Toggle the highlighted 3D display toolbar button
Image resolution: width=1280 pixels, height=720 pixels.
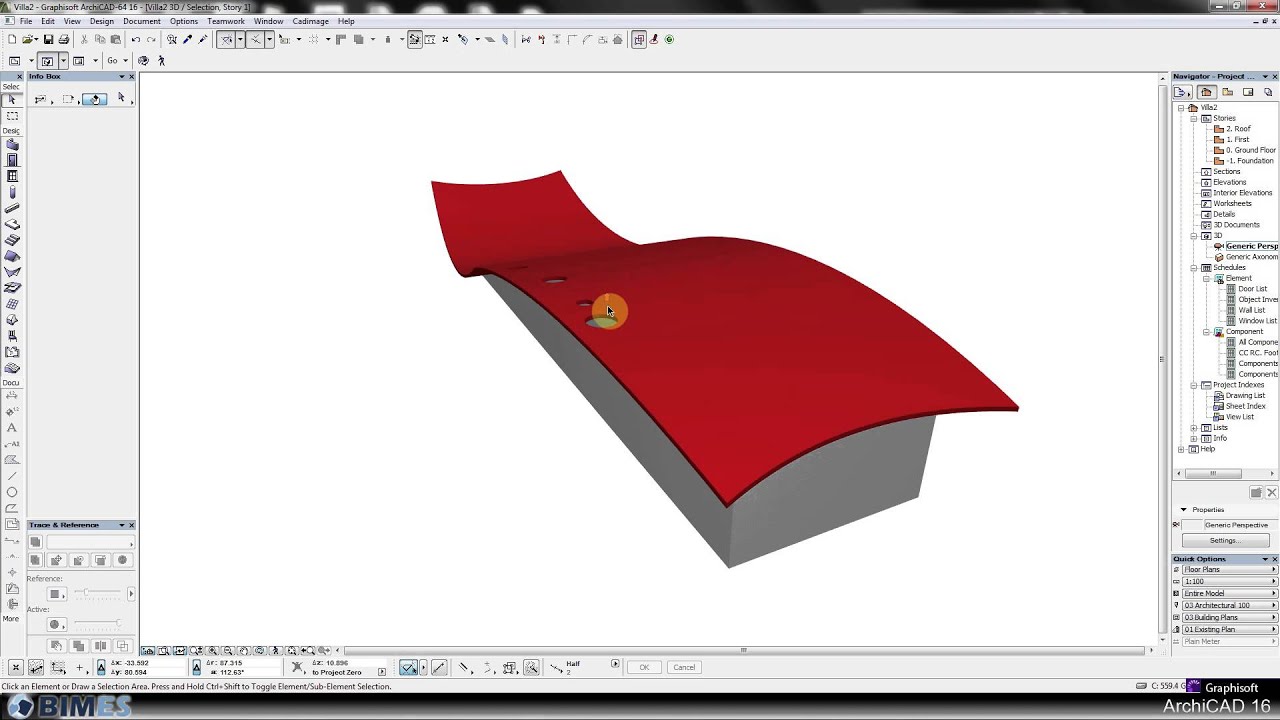point(639,40)
